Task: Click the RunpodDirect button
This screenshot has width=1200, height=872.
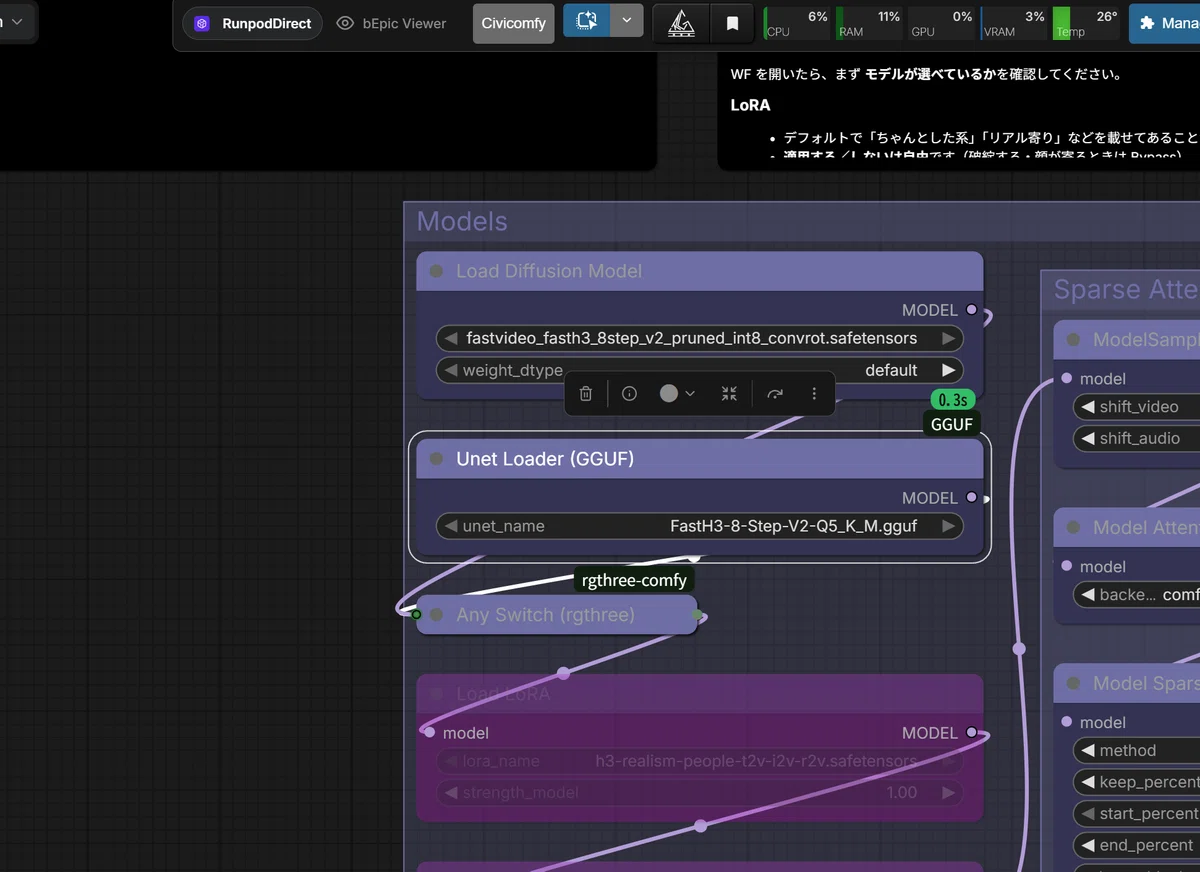Action: (252, 23)
